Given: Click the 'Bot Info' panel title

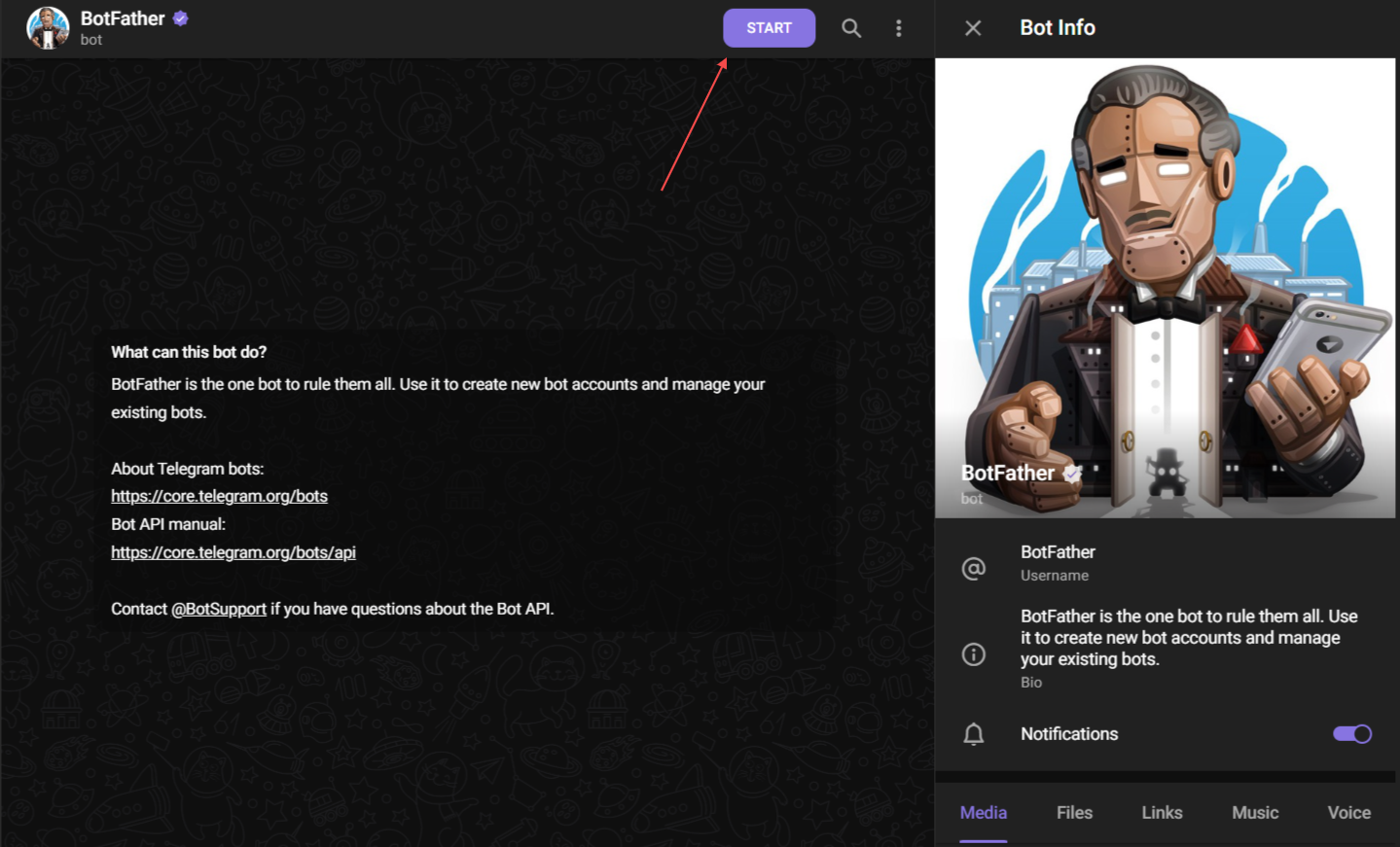Looking at the screenshot, I should coord(1058,28).
